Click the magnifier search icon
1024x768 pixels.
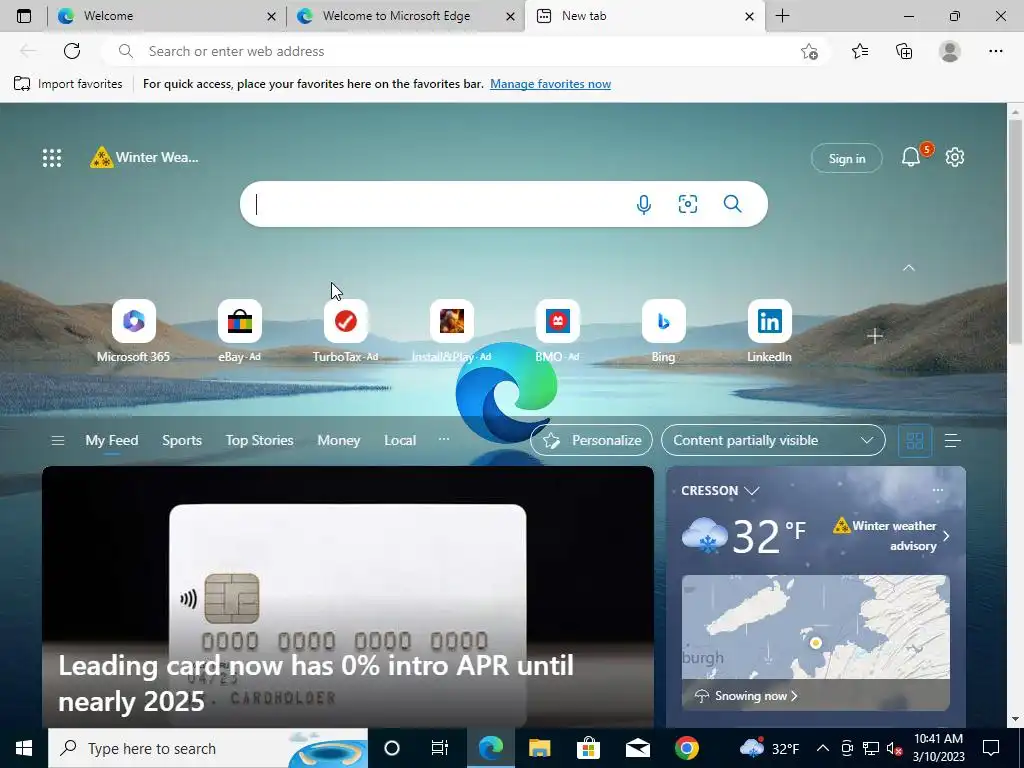(x=733, y=204)
